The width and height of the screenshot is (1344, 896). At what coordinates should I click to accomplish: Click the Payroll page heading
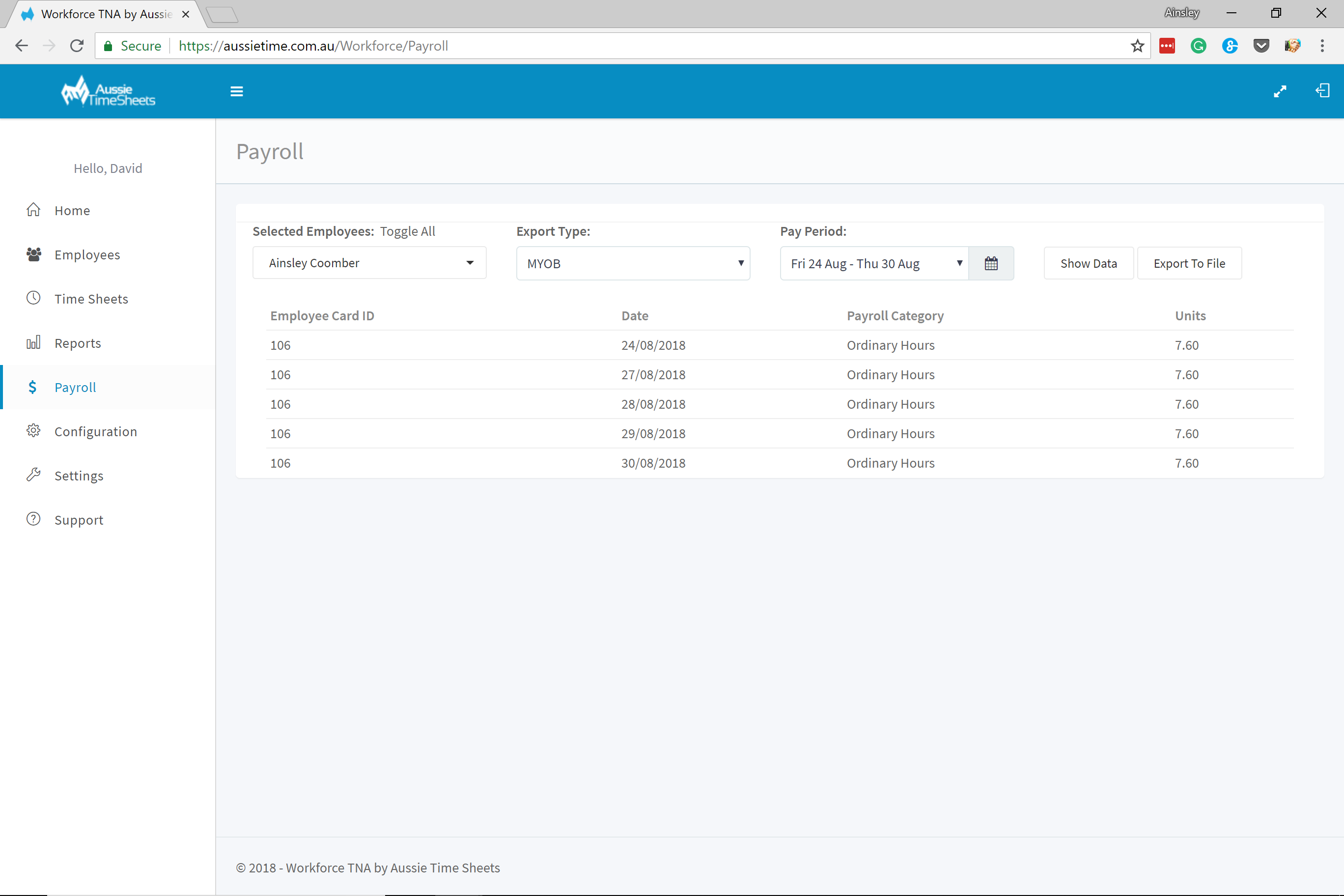pyautogui.click(x=270, y=152)
